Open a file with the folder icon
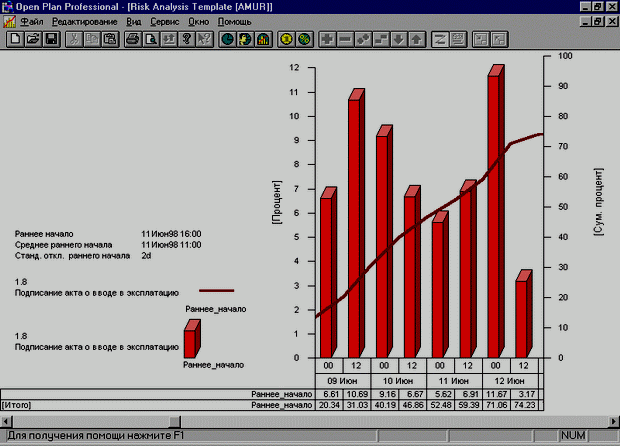 (x=33, y=39)
